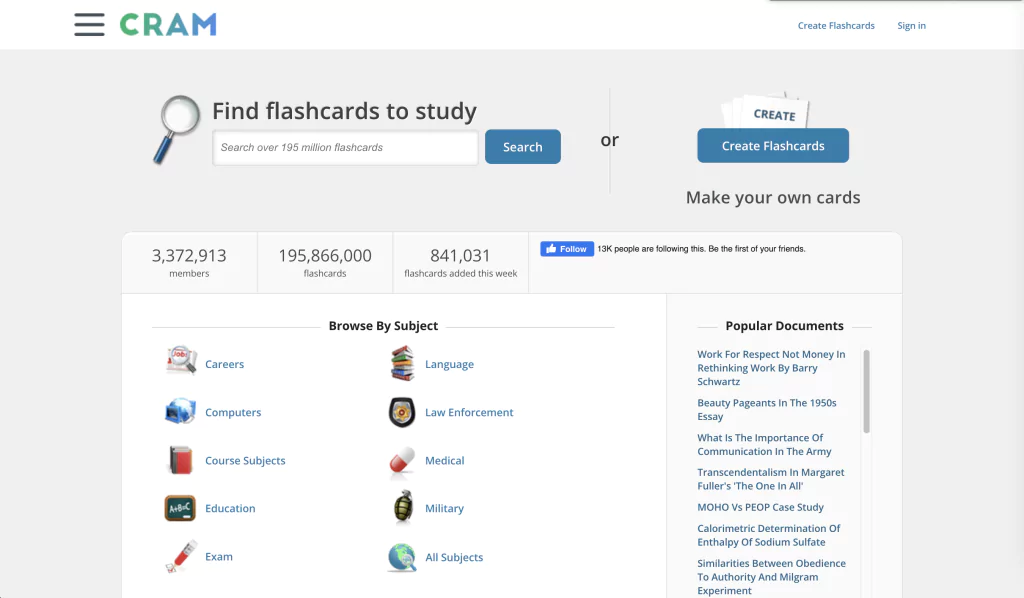Screen dimensions: 1024x598
Task: Open 'Calorimetric Determination Of Enthalpy' document
Action: [x=769, y=535]
